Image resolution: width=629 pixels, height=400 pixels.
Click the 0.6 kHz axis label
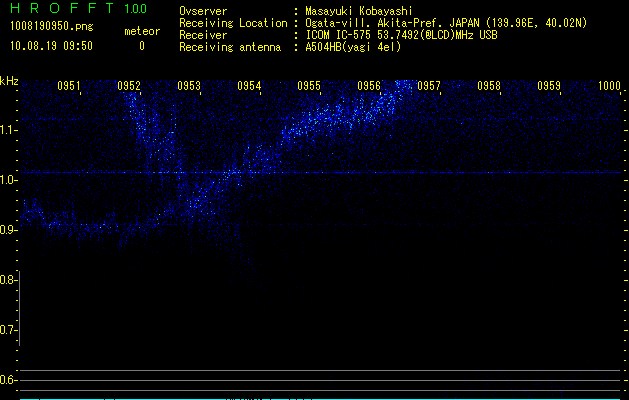[6, 380]
